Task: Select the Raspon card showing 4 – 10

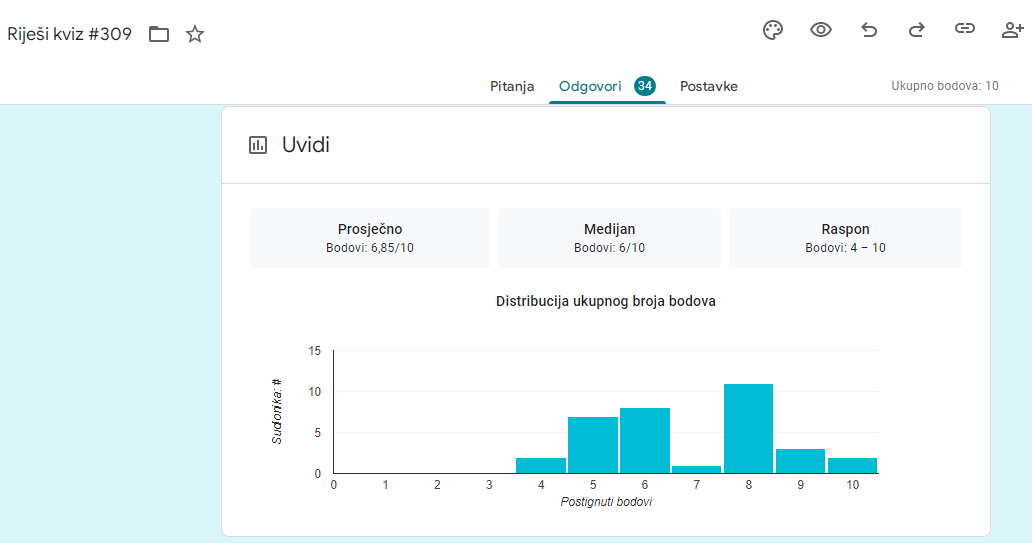Action: coord(845,238)
